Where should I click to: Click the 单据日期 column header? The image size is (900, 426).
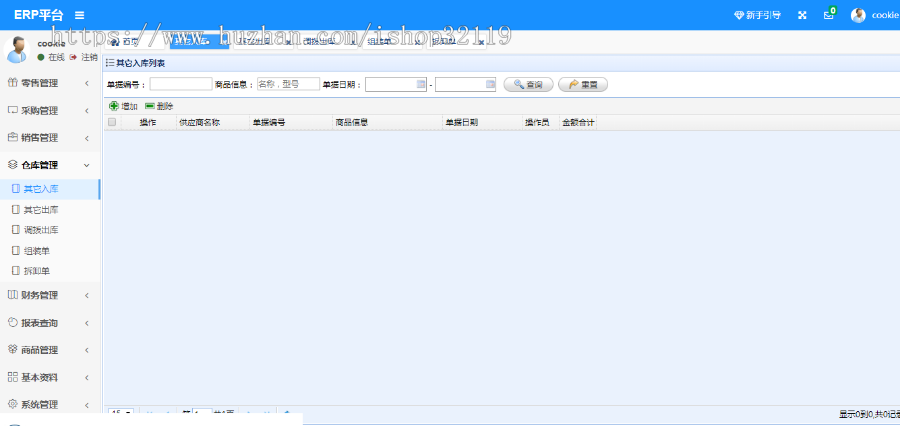(483, 123)
